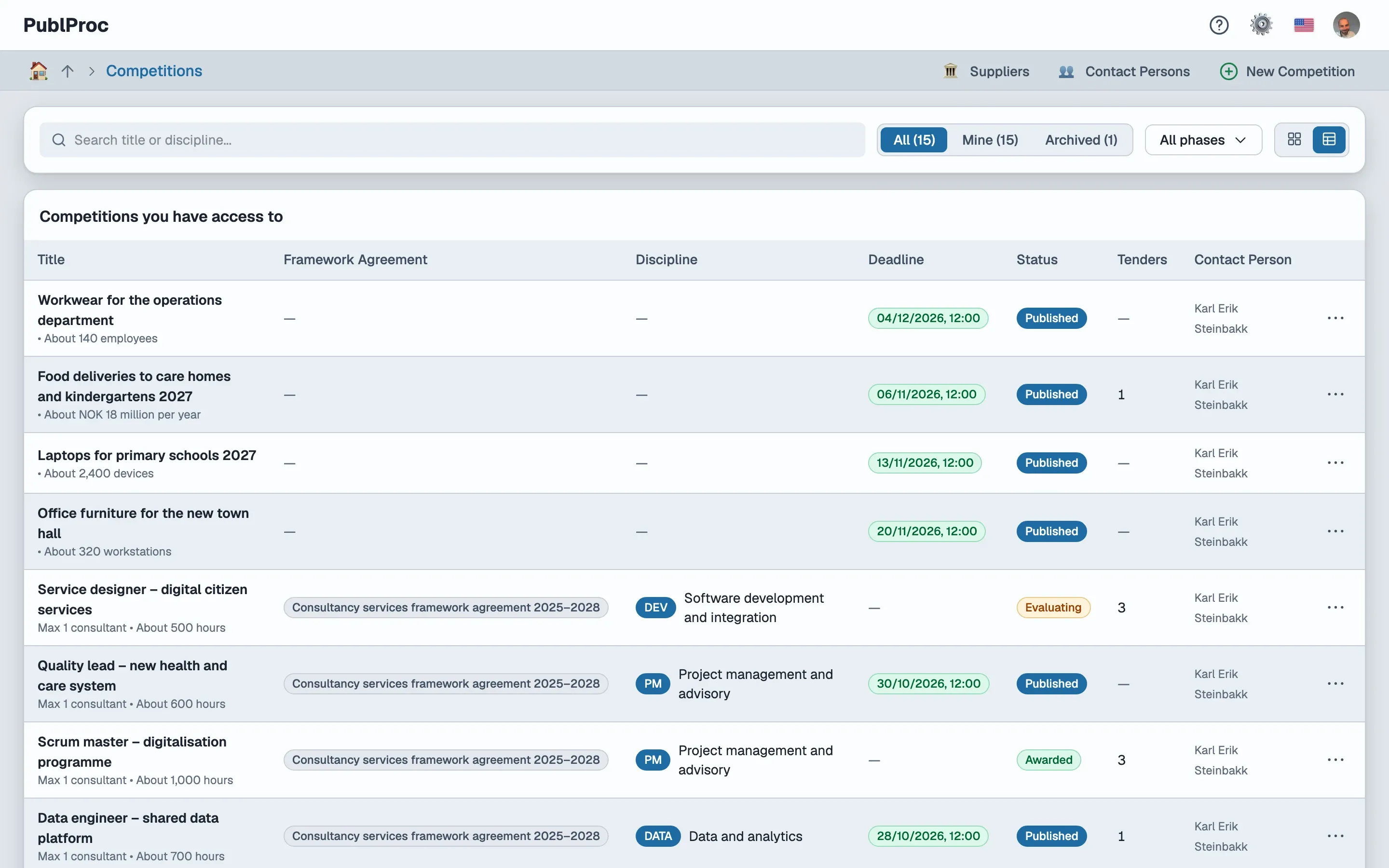Open Scrum master – digitalisation programme title
1389x868 pixels.
click(x=132, y=752)
